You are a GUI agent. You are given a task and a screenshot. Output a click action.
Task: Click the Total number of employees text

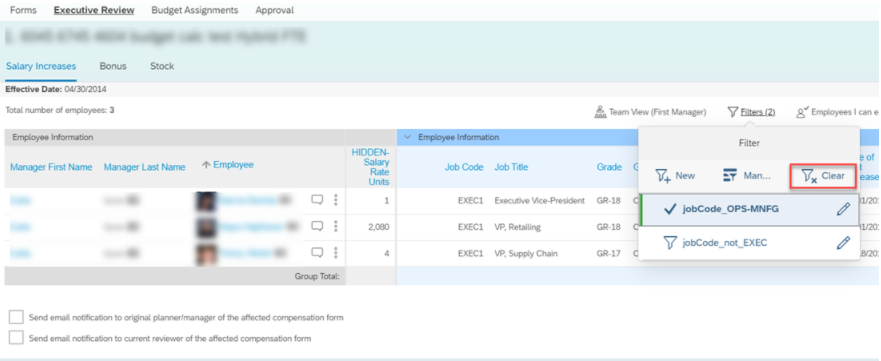(x=60, y=110)
